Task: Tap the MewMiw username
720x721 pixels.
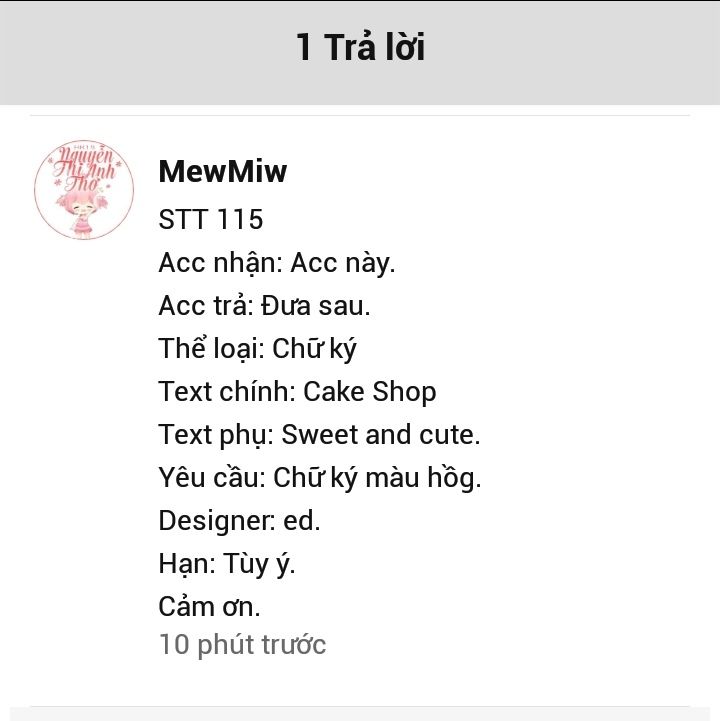Action: point(223,172)
